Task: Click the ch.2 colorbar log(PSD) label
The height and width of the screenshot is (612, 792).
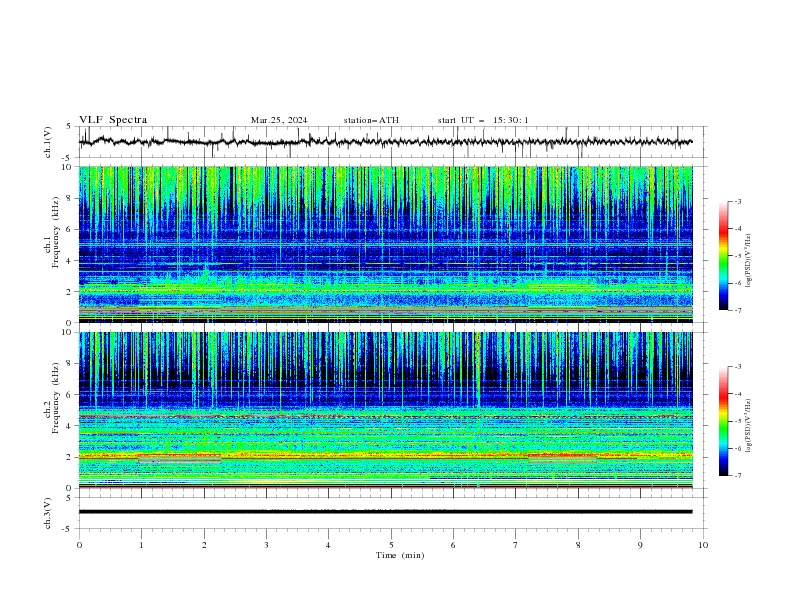Action: point(748,426)
